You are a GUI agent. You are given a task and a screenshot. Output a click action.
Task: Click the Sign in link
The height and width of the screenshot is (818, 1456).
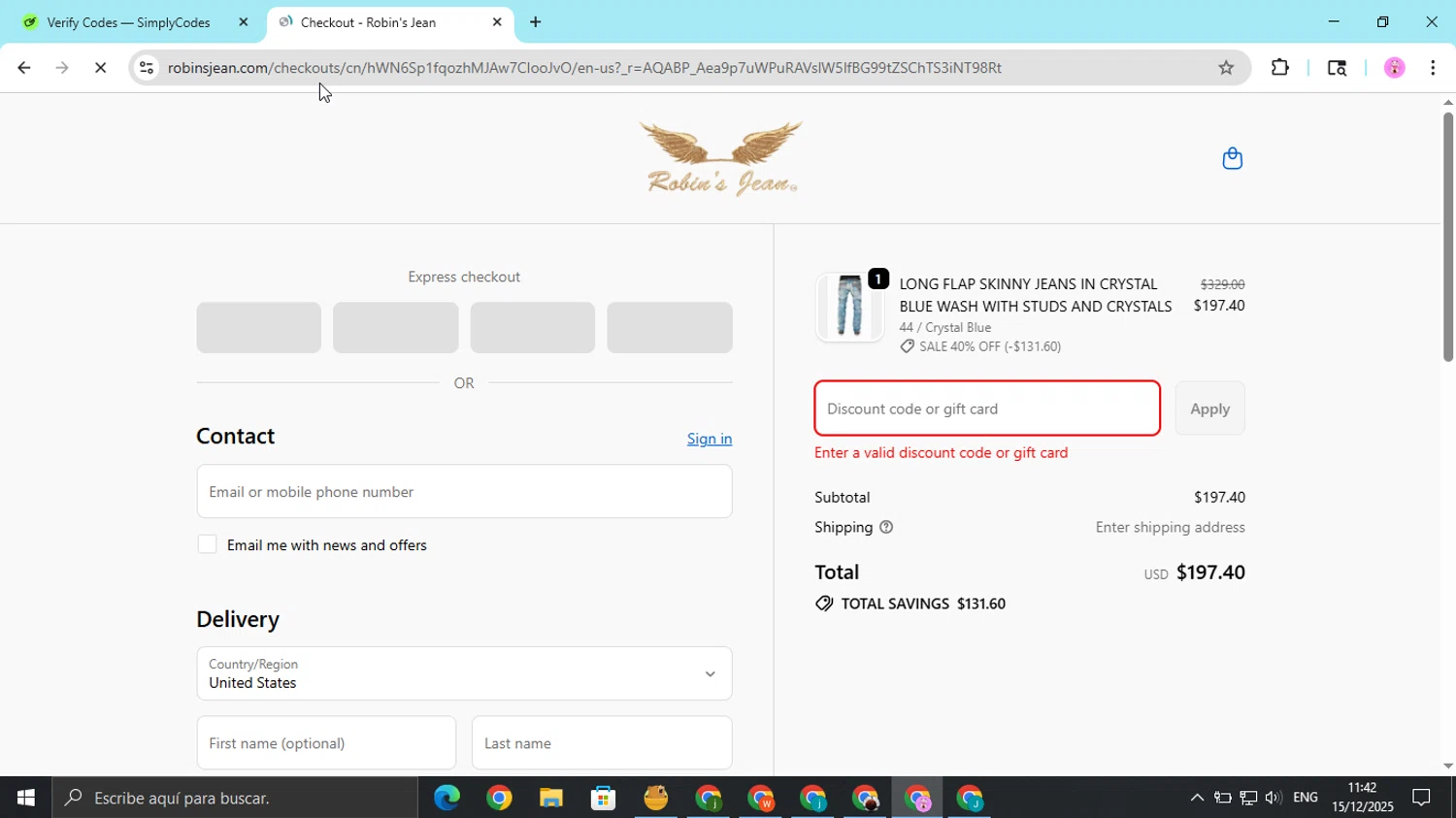[710, 439]
